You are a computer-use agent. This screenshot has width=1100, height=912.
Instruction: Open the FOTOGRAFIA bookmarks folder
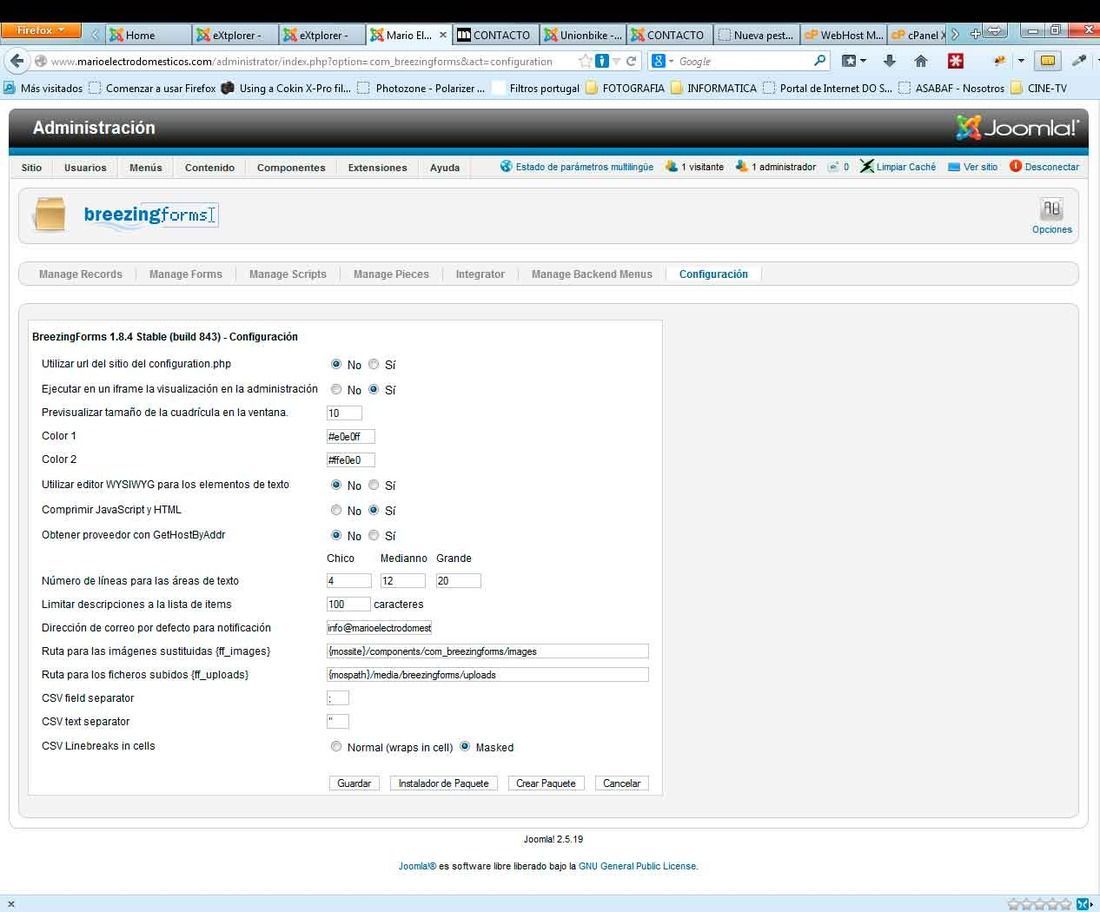pyautogui.click(x=625, y=88)
